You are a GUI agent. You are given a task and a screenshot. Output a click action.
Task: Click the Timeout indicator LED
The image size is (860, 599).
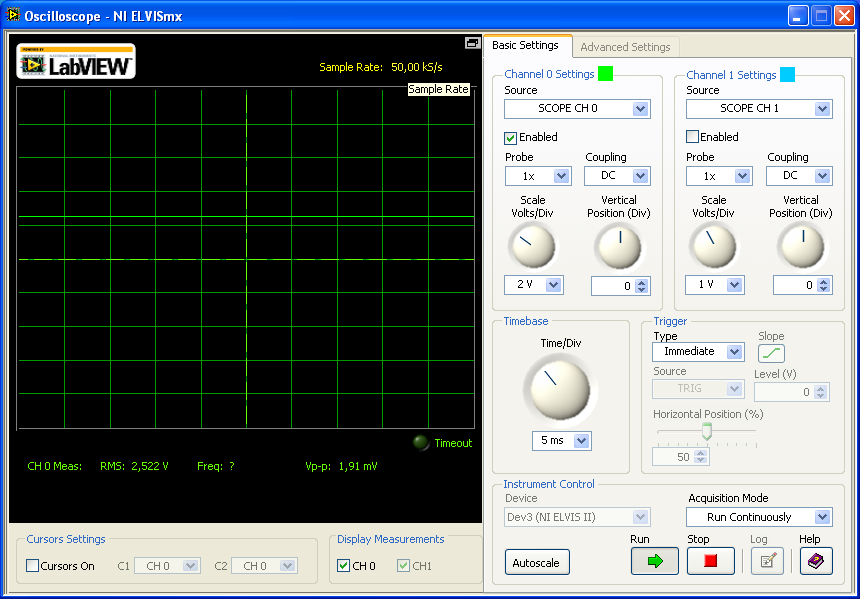pos(421,443)
